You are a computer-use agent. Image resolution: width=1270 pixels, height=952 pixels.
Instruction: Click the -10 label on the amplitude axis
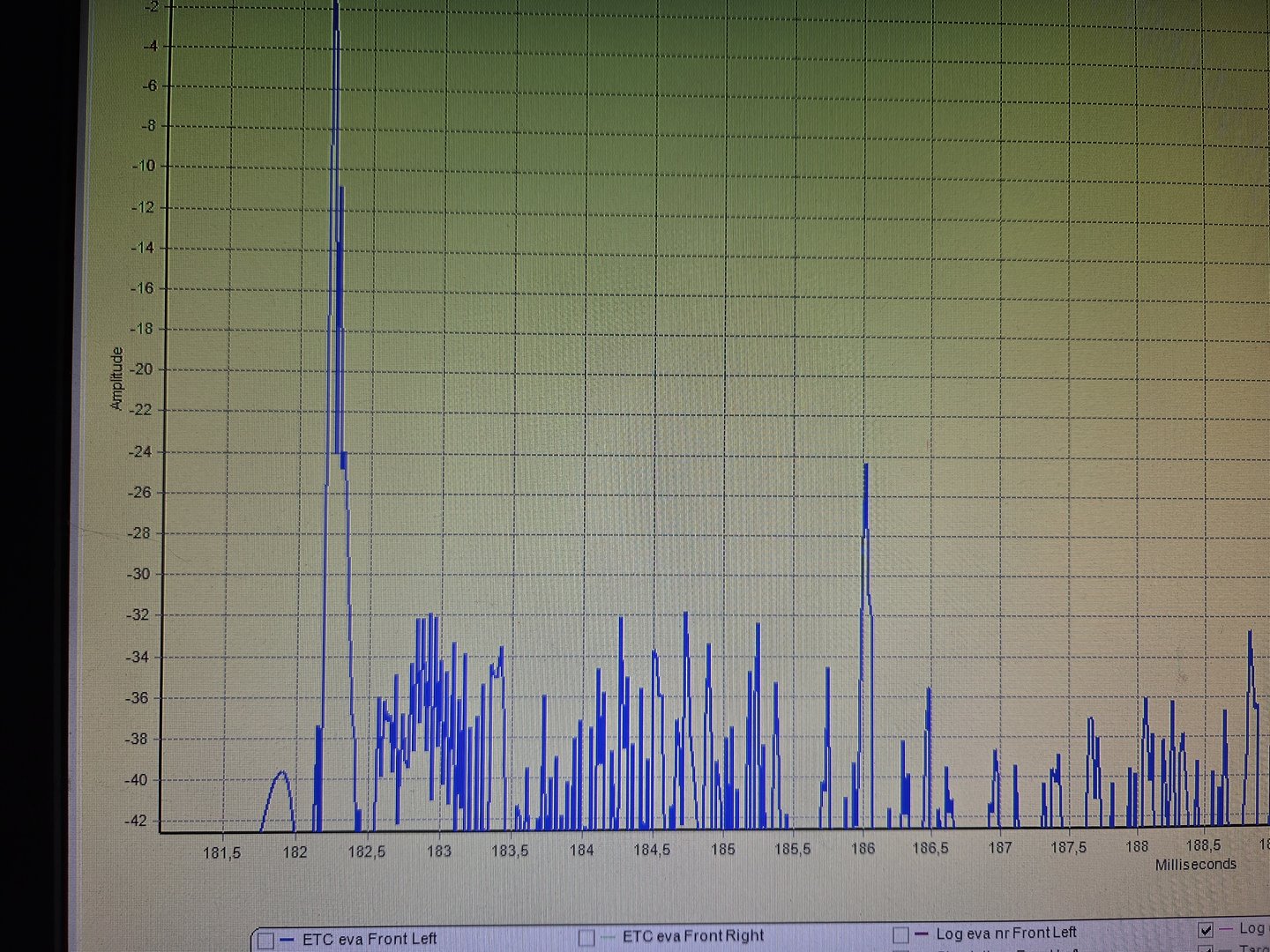tap(144, 166)
